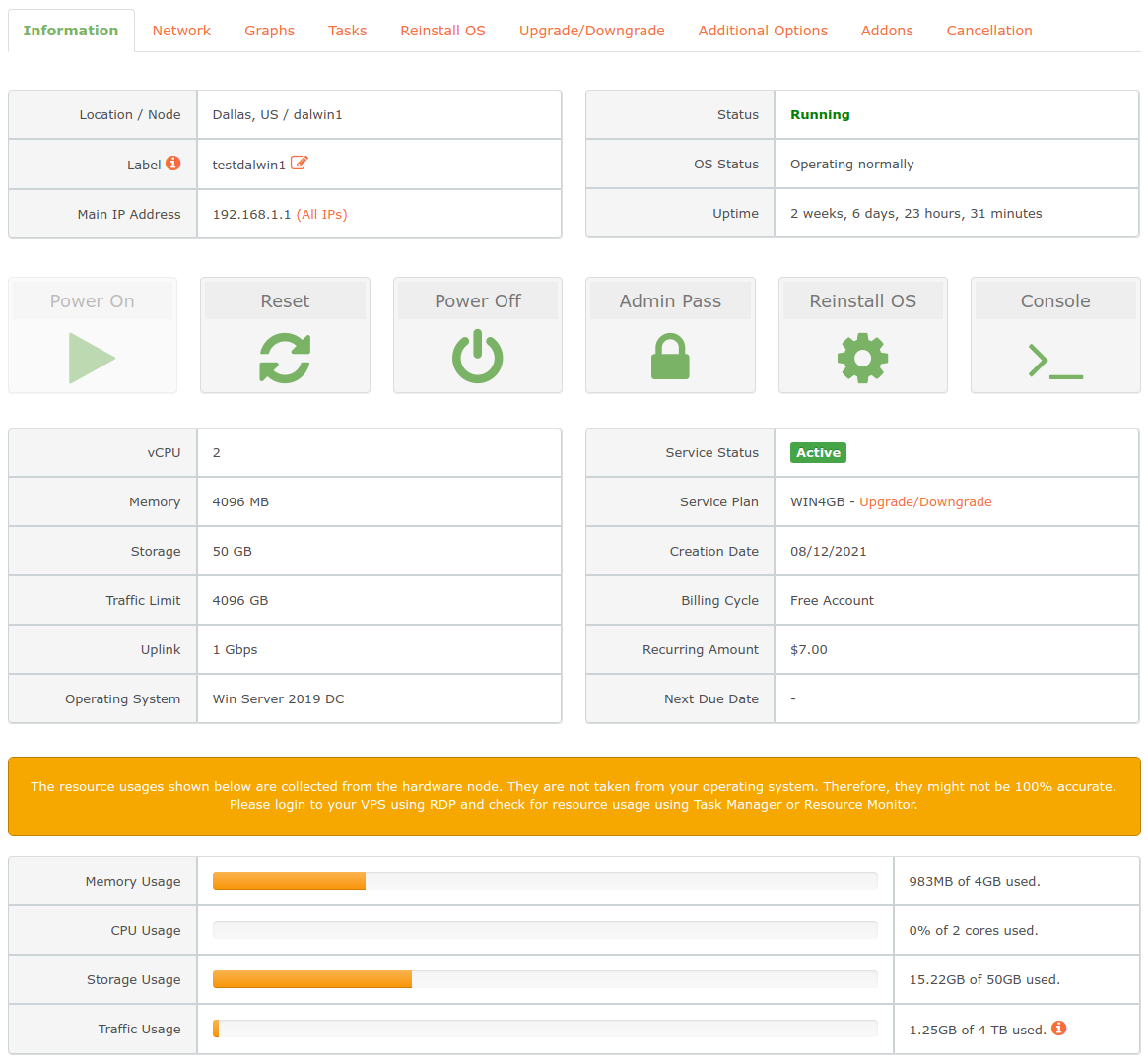The width and height of the screenshot is (1148, 1064).
Task: Click the Reinstall OS gear icon
Action: 862,358
